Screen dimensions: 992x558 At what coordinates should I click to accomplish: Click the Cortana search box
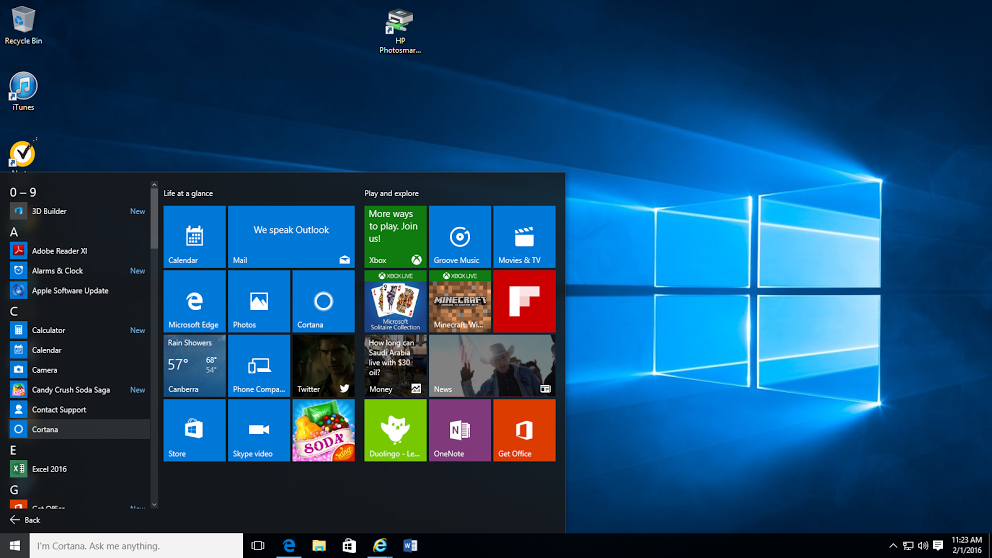136,545
